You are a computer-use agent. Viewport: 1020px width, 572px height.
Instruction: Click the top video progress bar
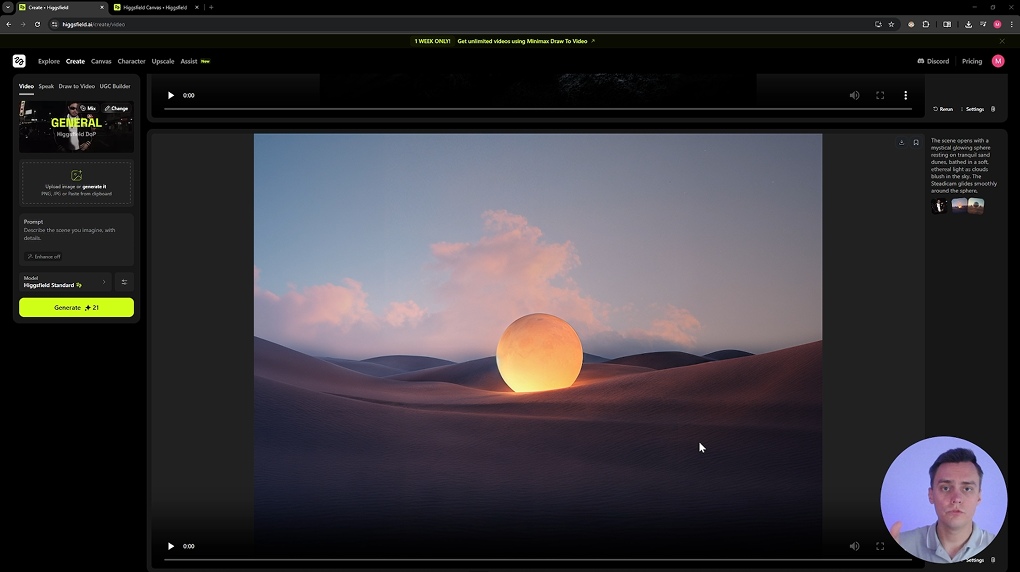pyautogui.click(x=537, y=109)
